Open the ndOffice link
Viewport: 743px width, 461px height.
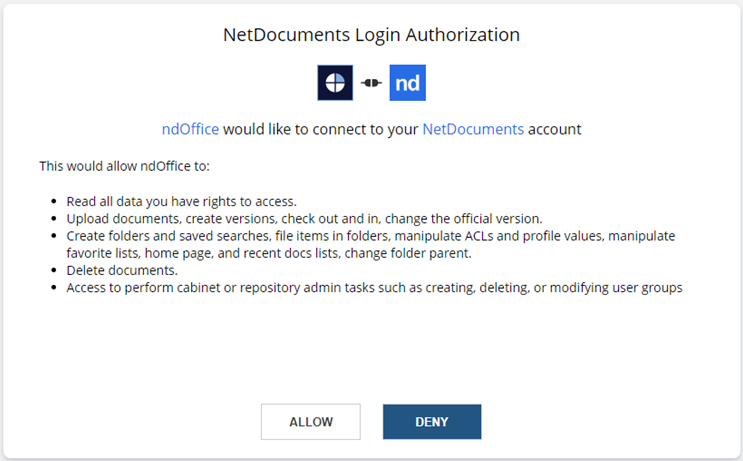pos(190,129)
